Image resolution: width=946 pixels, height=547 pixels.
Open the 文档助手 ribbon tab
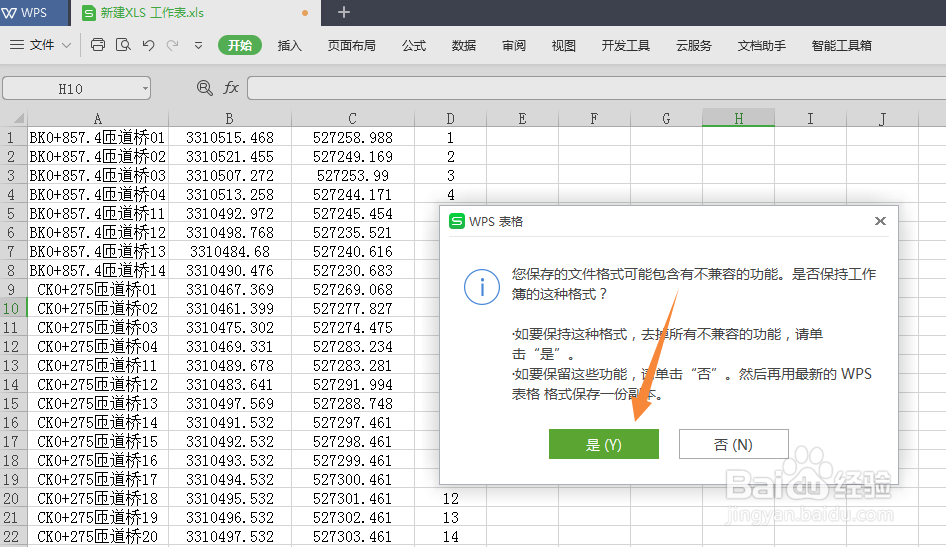point(761,46)
